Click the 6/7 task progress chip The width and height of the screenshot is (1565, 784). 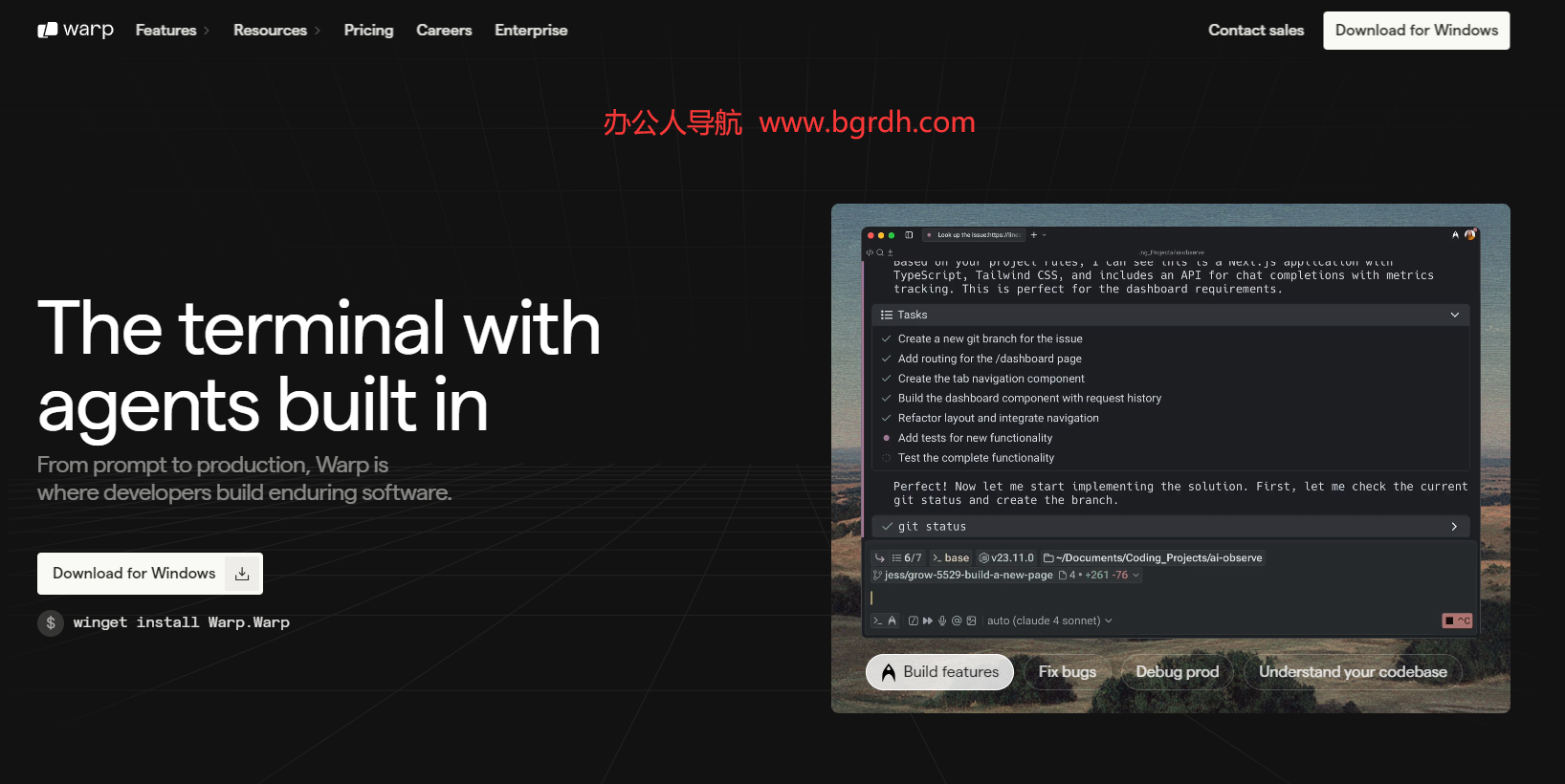(907, 558)
